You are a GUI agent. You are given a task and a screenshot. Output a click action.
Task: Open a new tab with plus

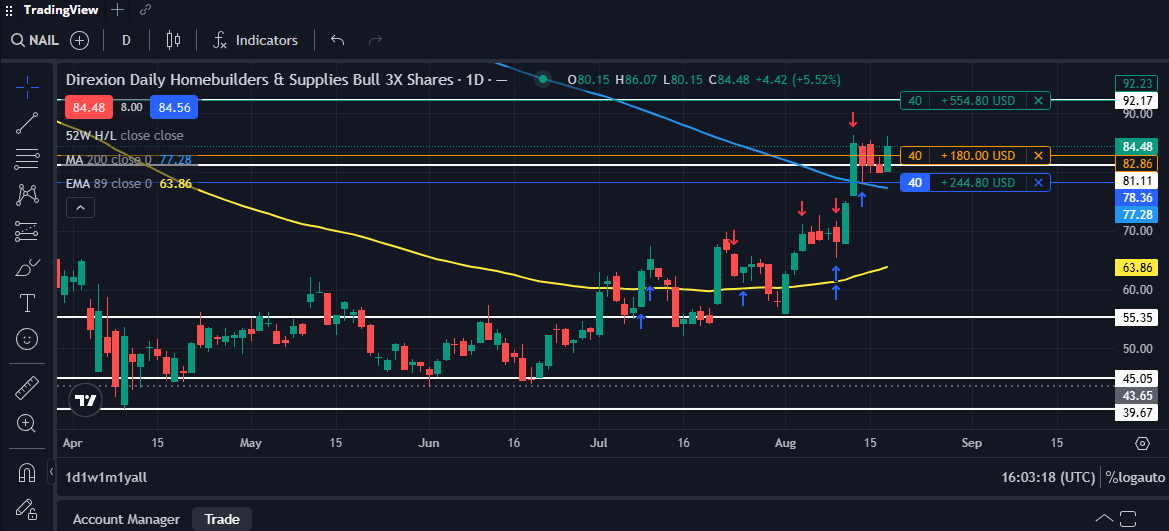coord(117,10)
